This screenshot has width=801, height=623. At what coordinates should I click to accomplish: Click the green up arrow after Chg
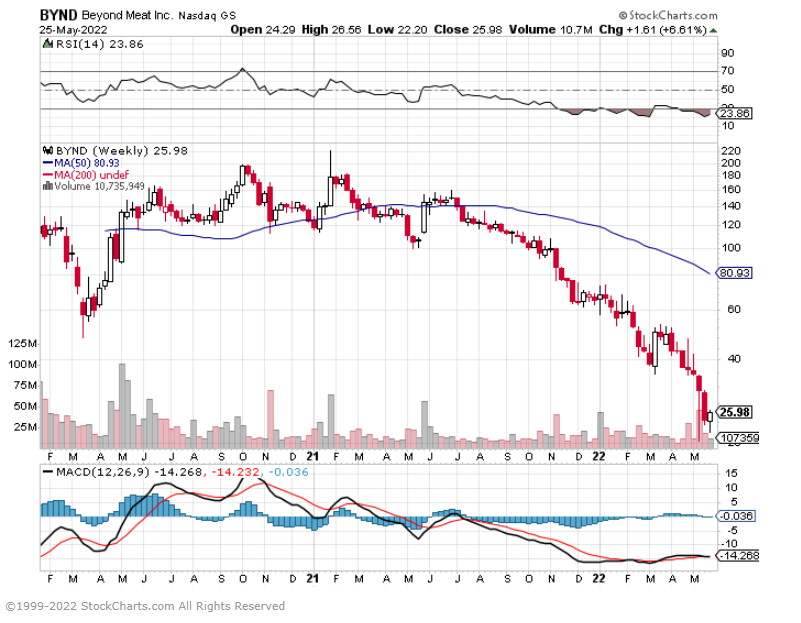tap(713, 30)
